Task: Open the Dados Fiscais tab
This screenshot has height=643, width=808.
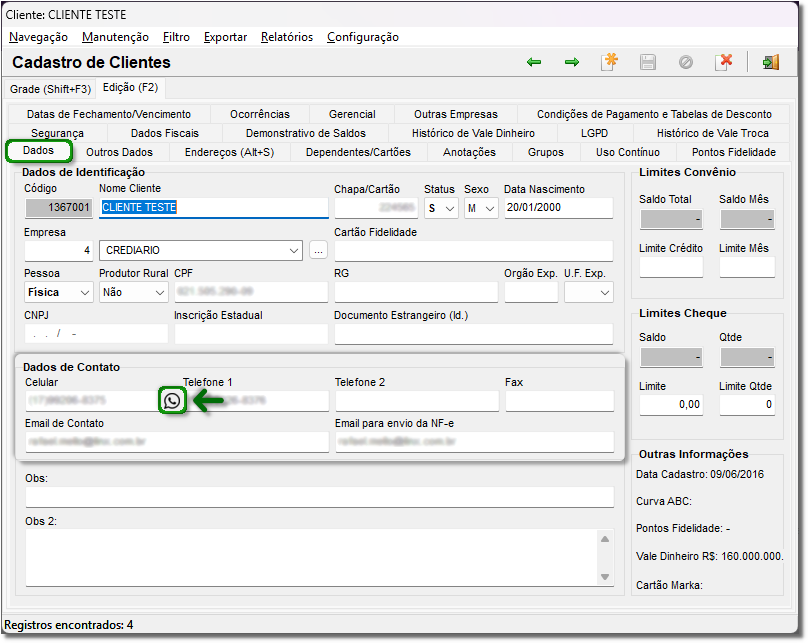Action: pyautogui.click(x=165, y=133)
